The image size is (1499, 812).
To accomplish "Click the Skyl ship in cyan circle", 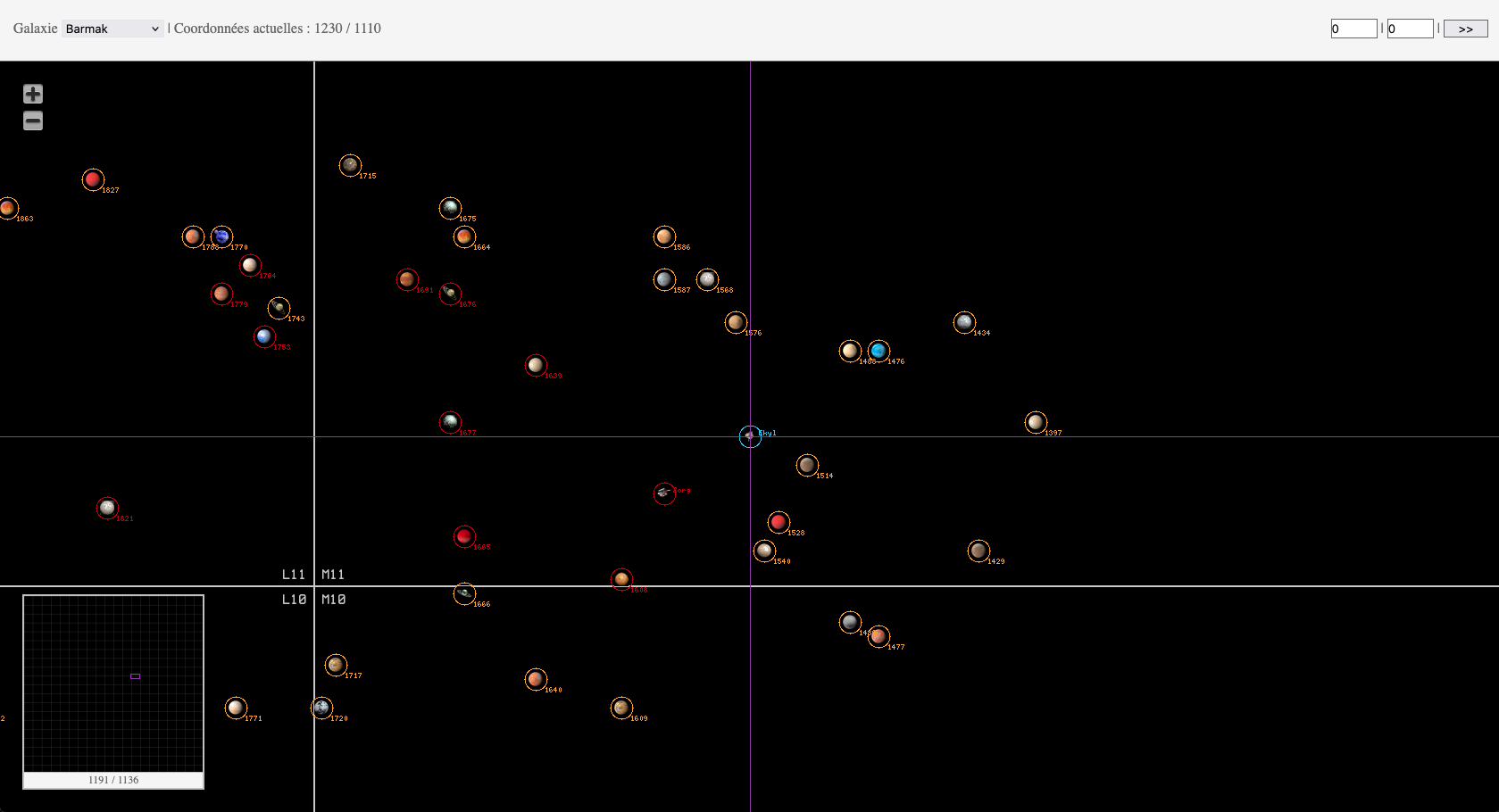I will coord(750,436).
